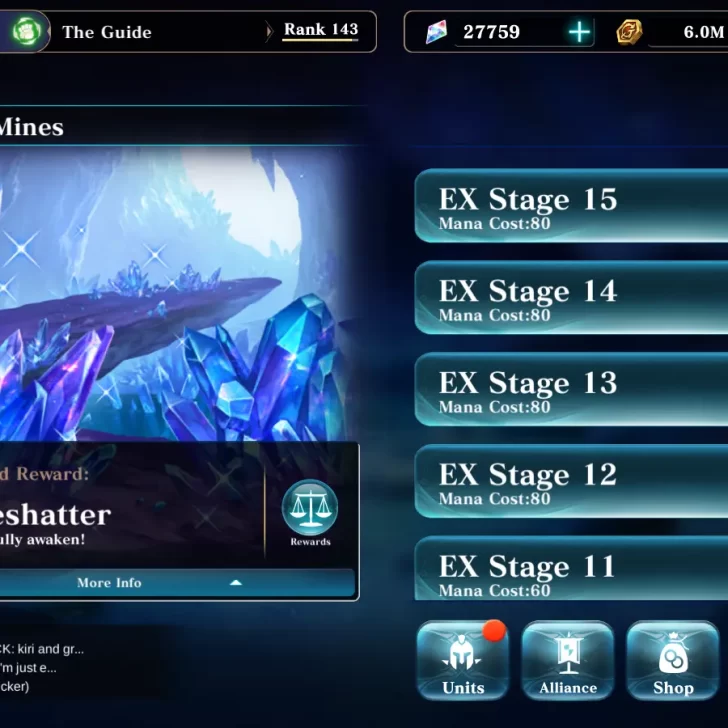Select EX Stage 15
The width and height of the screenshot is (728, 728).
pyautogui.click(x=571, y=206)
